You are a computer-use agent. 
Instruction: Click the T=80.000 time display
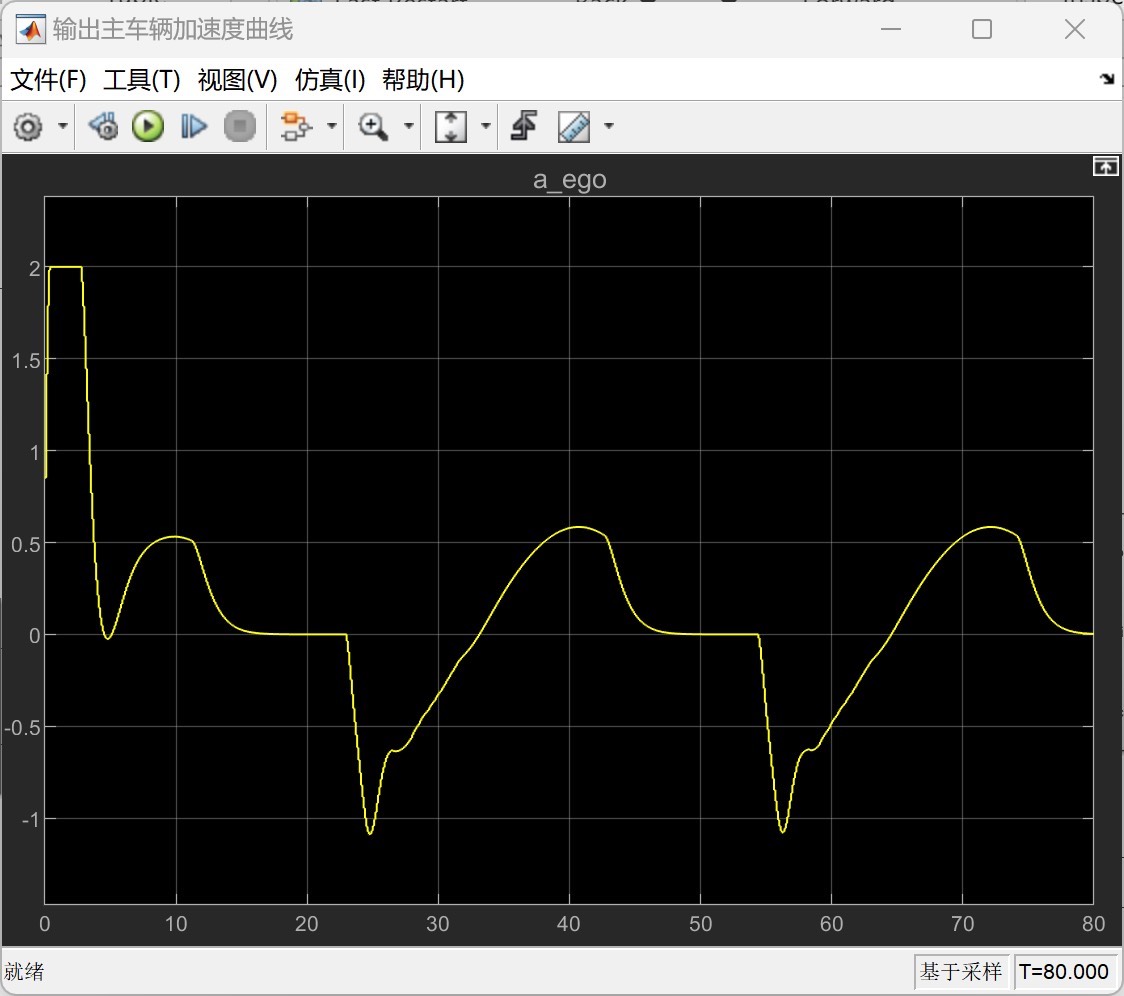tap(1066, 971)
